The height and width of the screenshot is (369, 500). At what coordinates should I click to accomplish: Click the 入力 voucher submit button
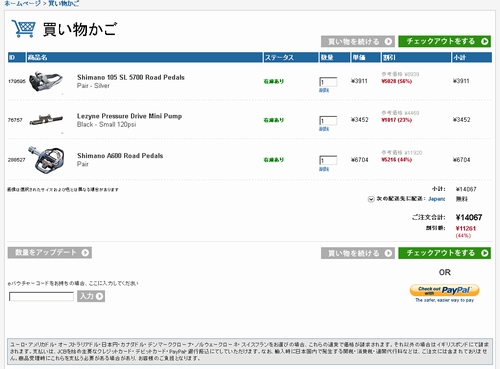point(91,296)
